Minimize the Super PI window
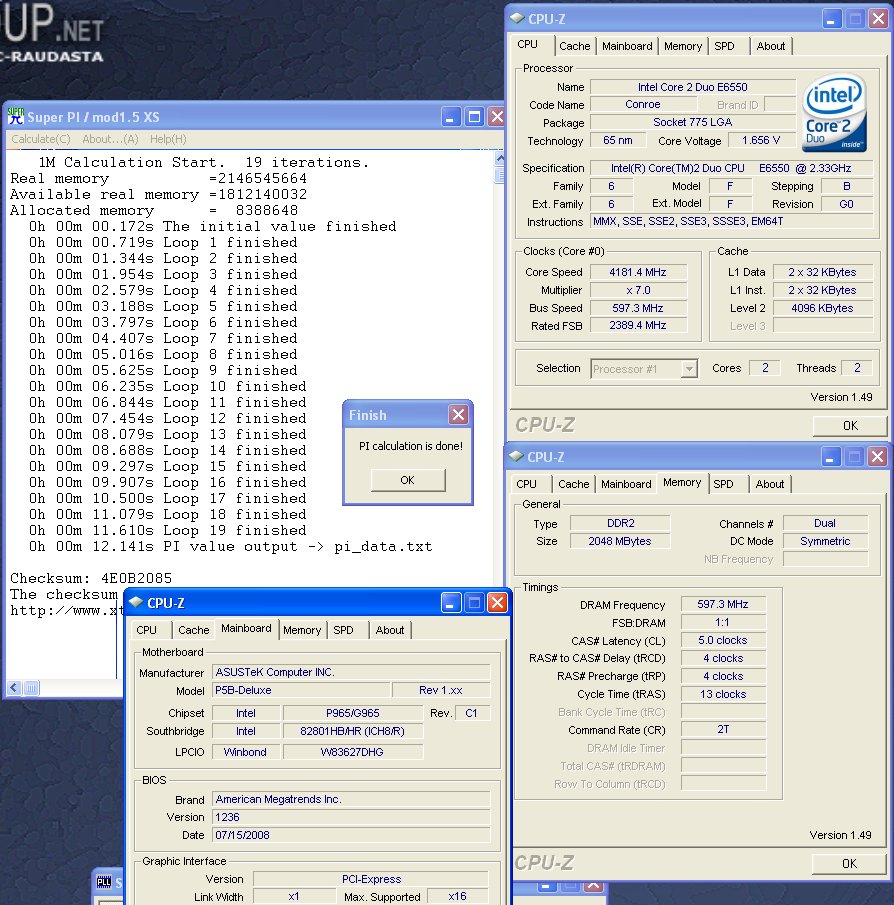This screenshot has width=894, height=905. point(451,117)
